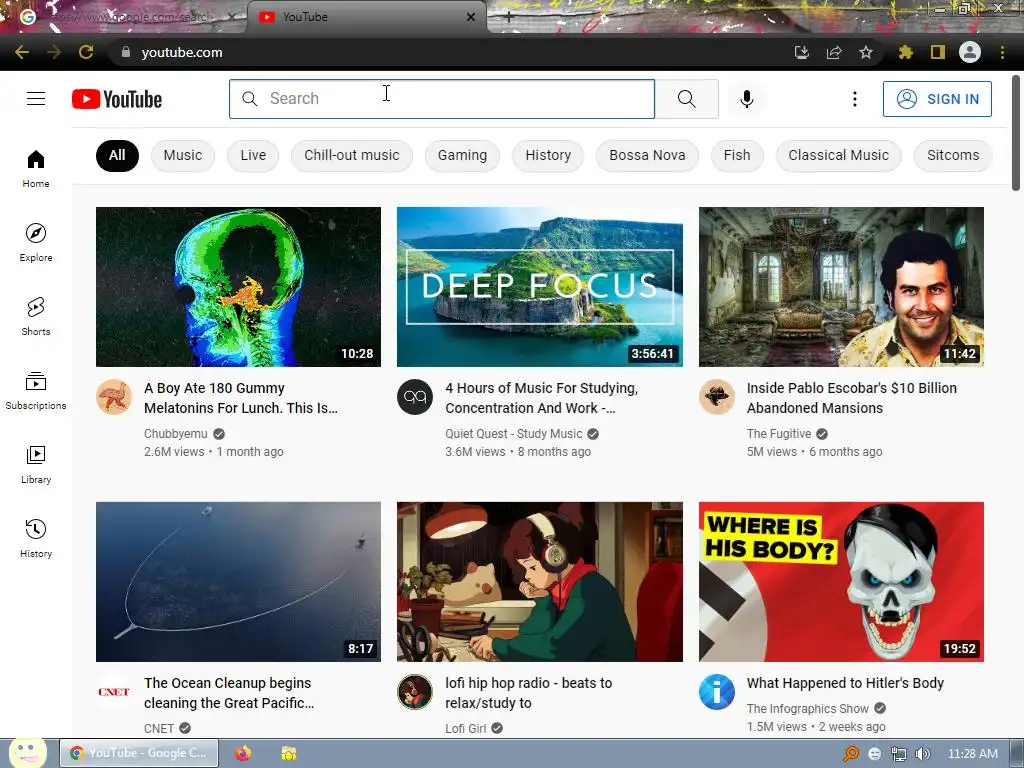
Task: Select the Music filter chip
Action: [x=183, y=155]
